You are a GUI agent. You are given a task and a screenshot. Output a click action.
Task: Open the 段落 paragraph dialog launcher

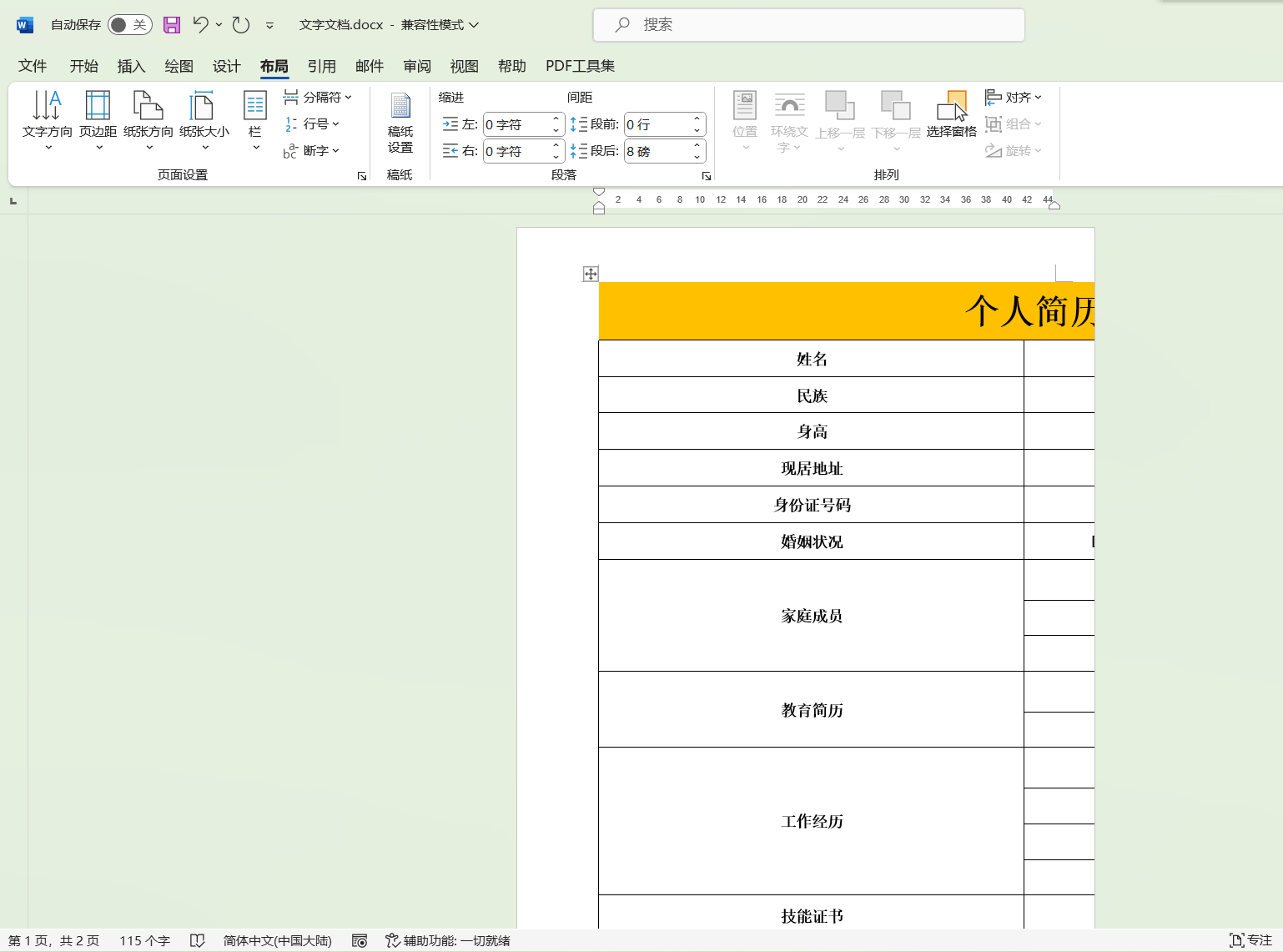tap(707, 176)
